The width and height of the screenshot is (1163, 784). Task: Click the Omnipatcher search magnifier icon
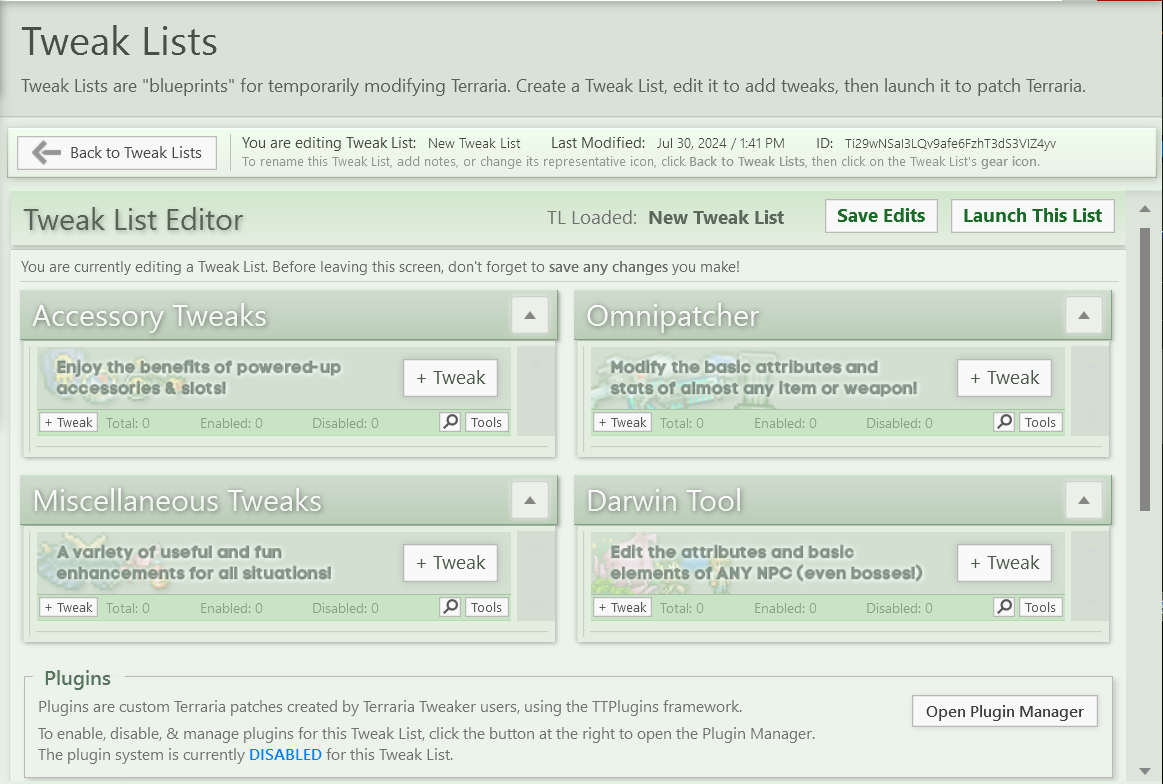1004,422
